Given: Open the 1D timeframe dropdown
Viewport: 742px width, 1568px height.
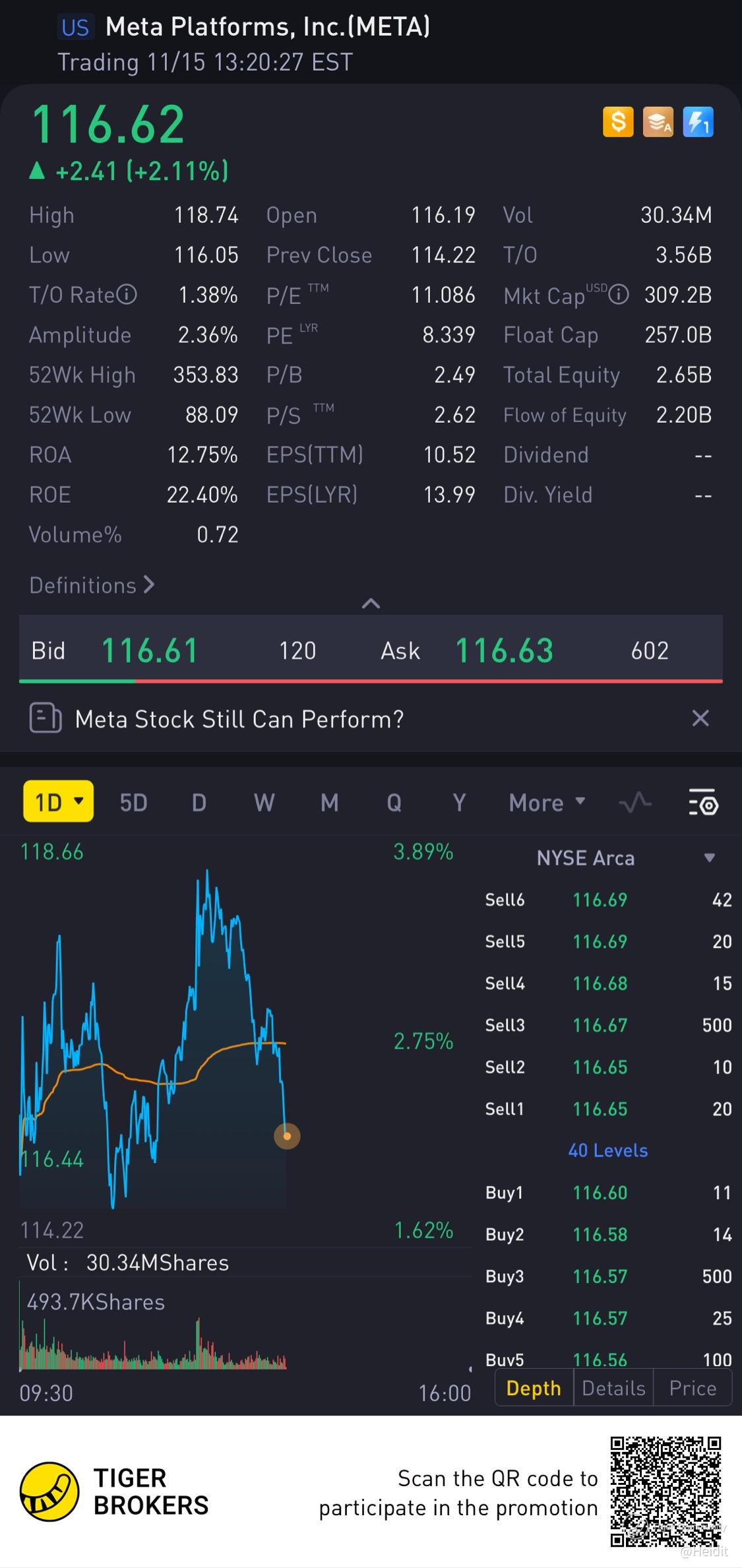Looking at the screenshot, I should pyautogui.click(x=59, y=802).
